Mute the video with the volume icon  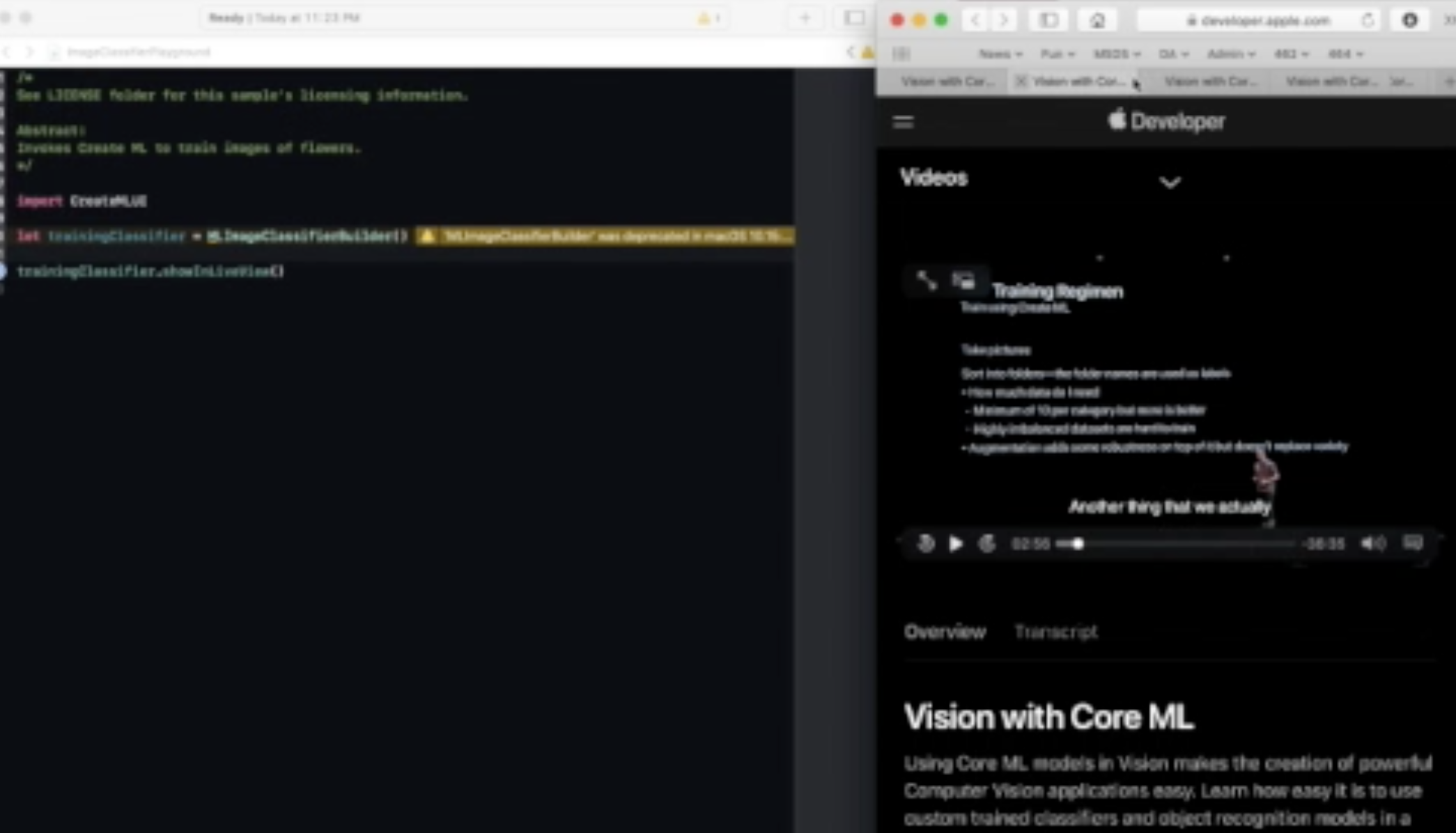pyautogui.click(x=1372, y=543)
